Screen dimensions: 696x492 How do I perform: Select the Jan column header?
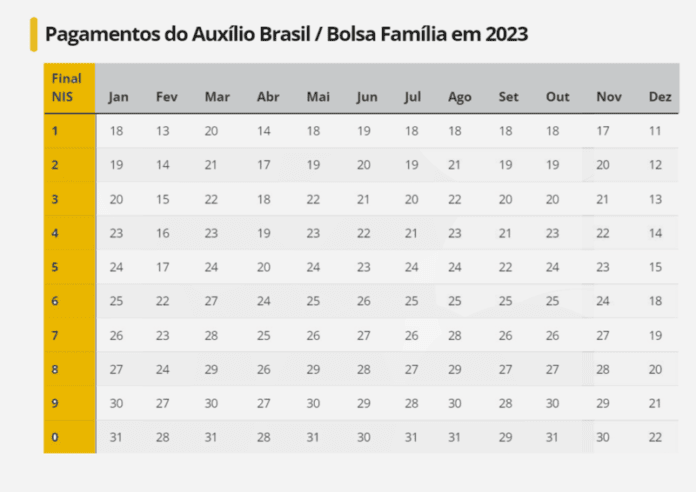118,97
